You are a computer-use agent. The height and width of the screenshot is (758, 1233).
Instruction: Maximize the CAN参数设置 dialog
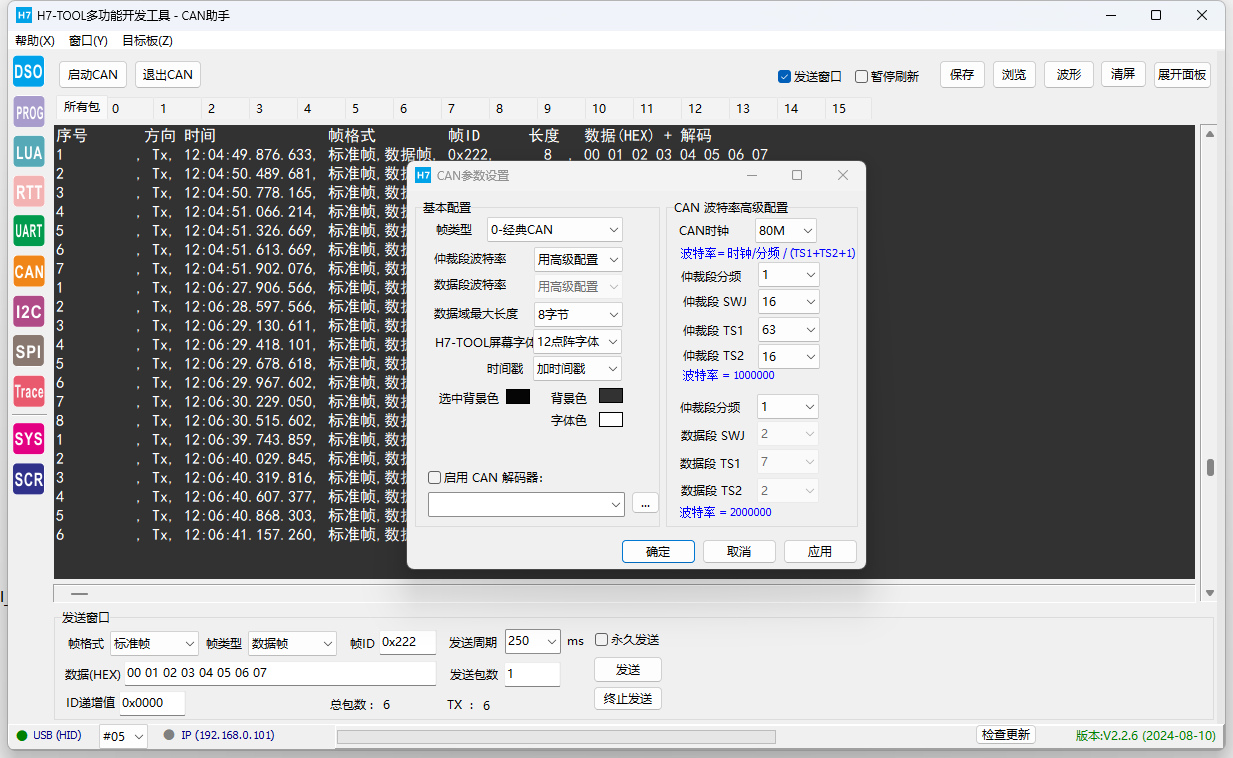click(797, 175)
